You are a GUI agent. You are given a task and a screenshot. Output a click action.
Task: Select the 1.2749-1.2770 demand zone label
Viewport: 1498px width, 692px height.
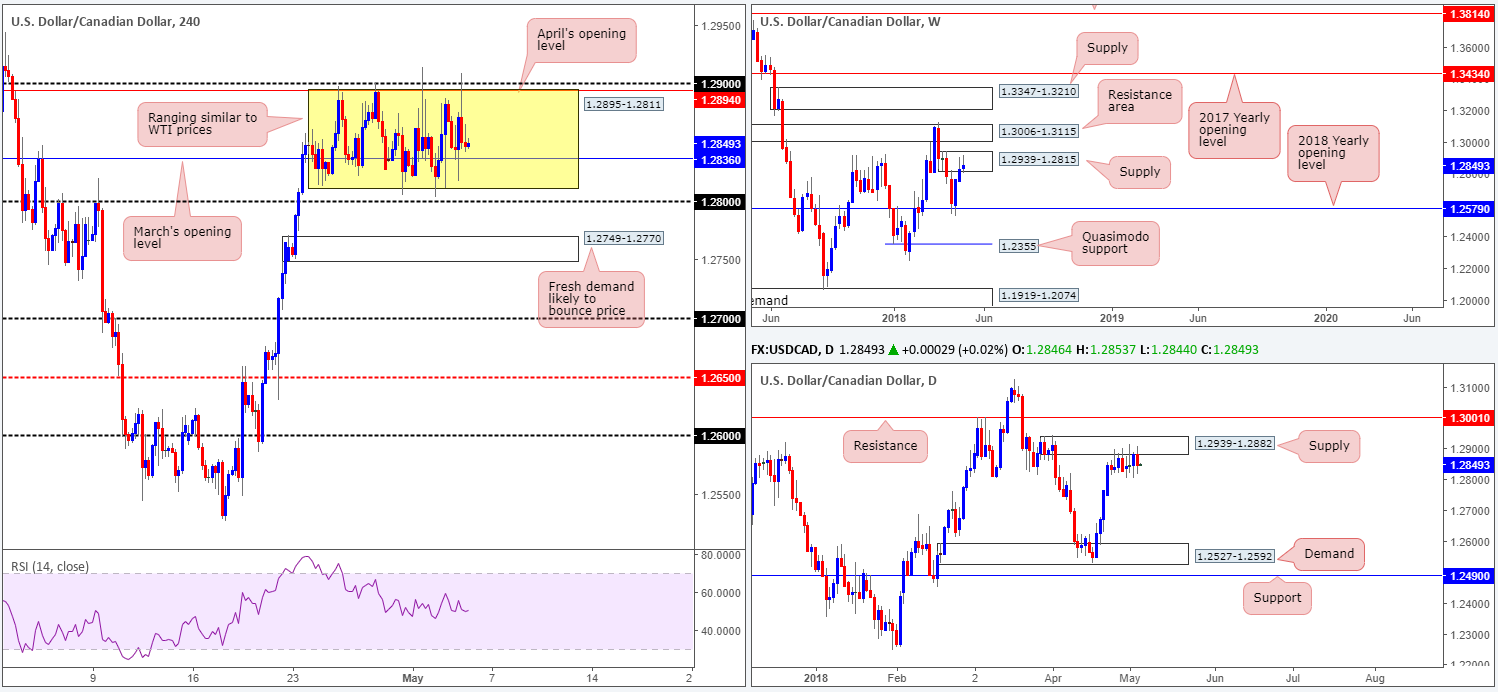(x=626, y=238)
